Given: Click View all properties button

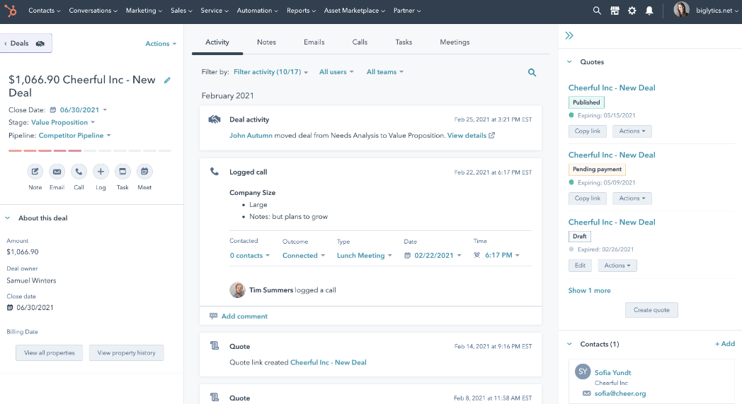Looking at the screenshot, I should pyautogui.click(x=49, y=353).
